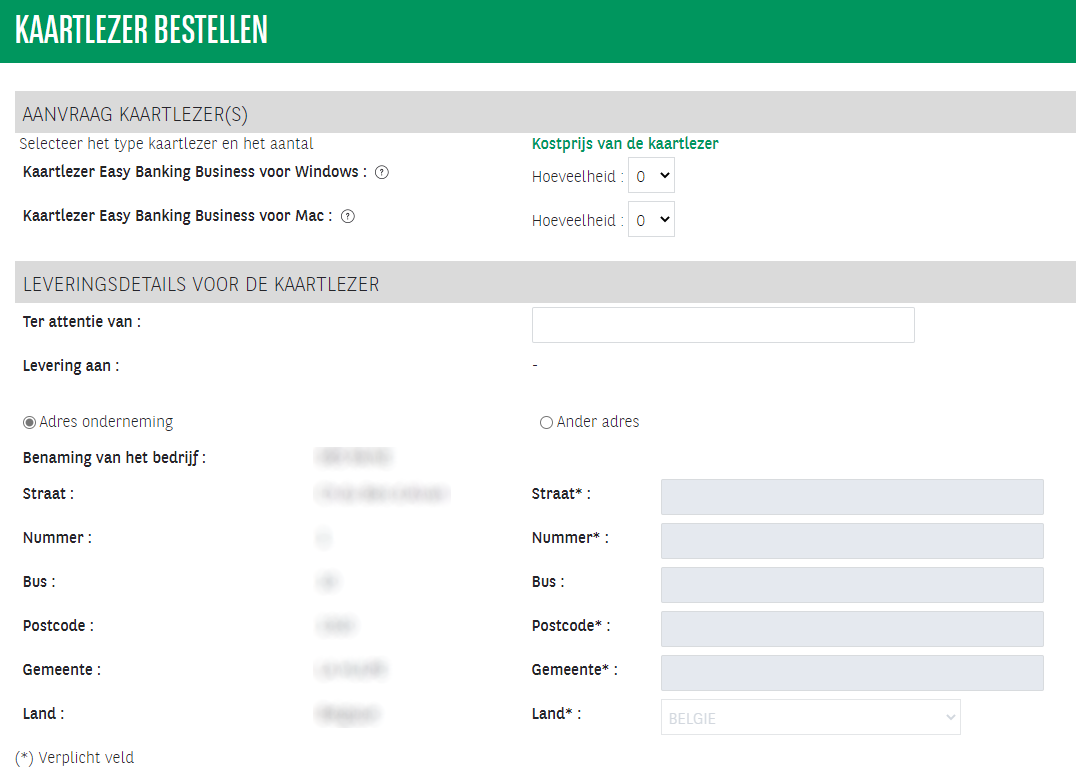The image size is (1076, 780).
Task: Click 'Kaartlezer Easy Banking Business voor Windows' label
Action: coord(190,172)
